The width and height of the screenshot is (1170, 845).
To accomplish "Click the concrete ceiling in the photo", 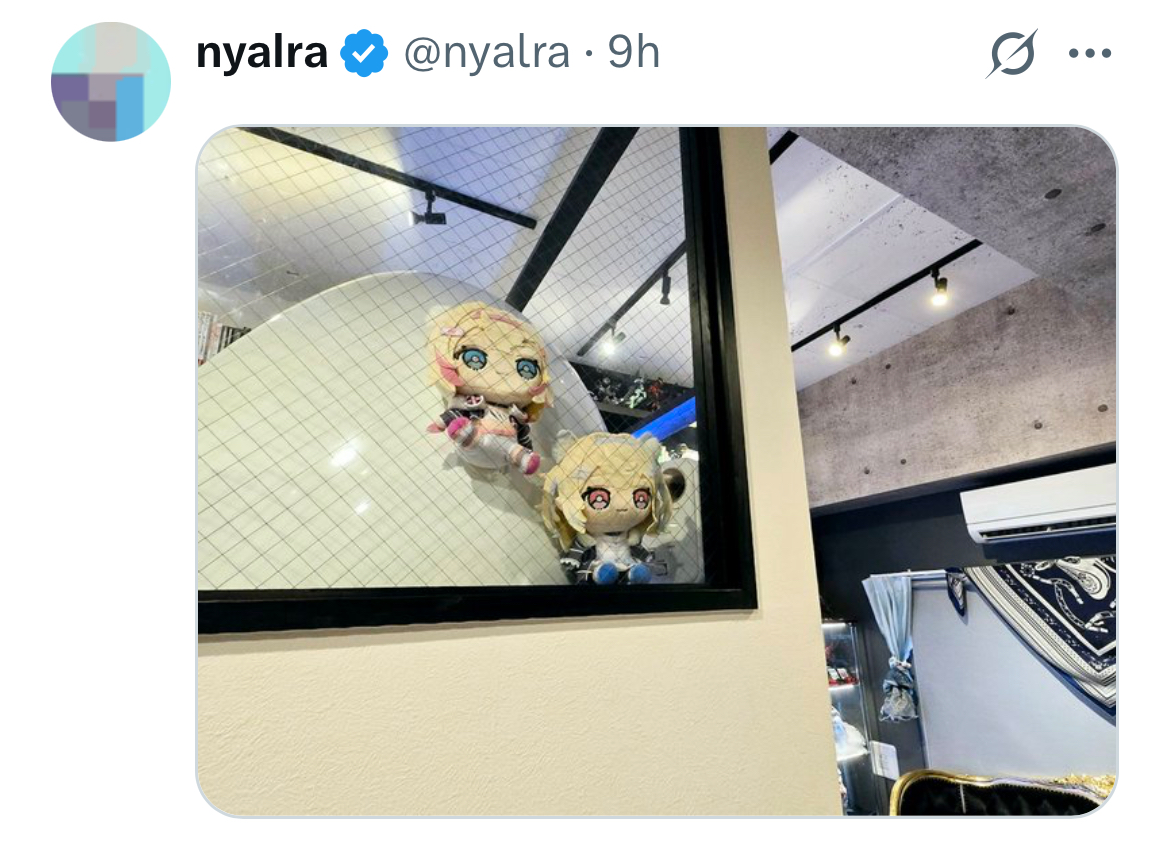I will (x=963, y=299).
